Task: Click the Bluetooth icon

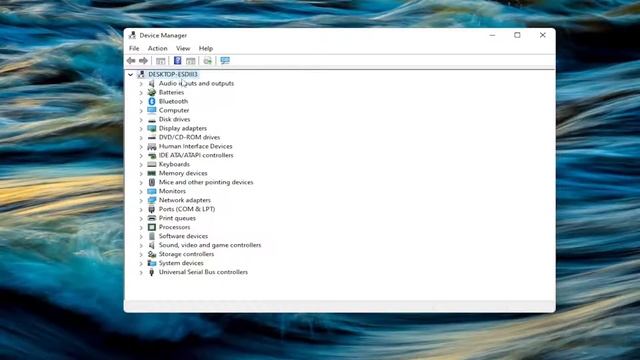Action: pyautogui.click(x=151, y=101)
